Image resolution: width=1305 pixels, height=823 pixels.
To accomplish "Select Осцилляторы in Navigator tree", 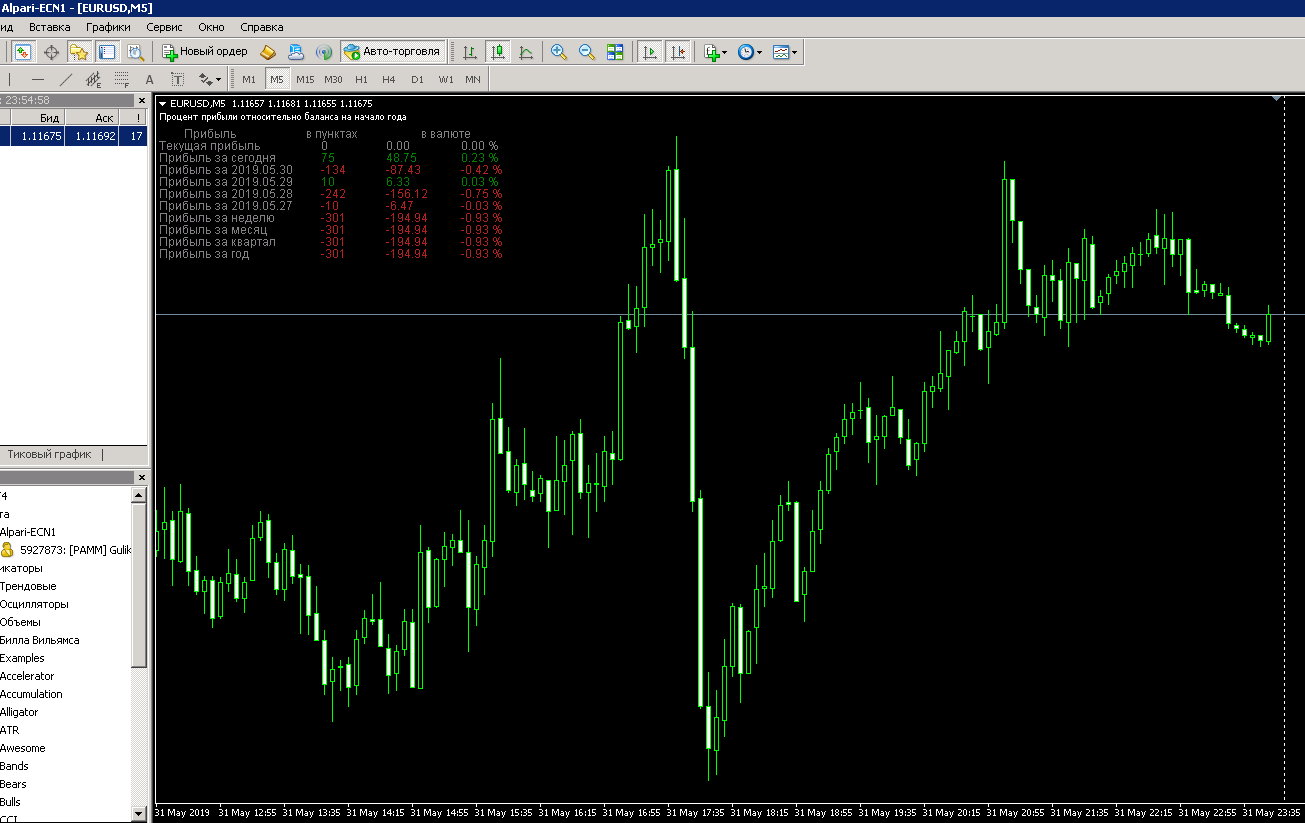I will [x=34, y=604].
